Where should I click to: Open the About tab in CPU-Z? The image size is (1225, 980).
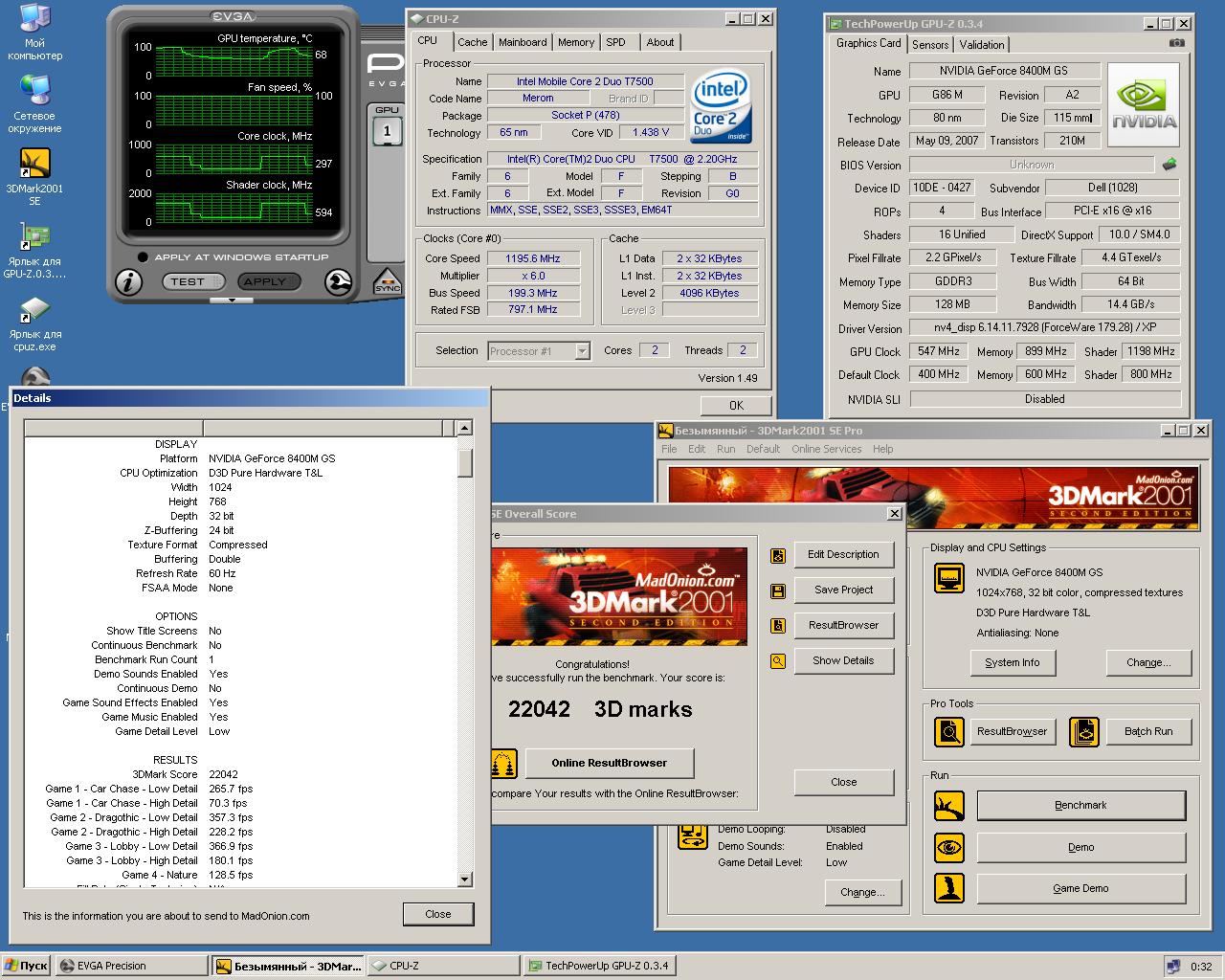[x=660, y=42]
